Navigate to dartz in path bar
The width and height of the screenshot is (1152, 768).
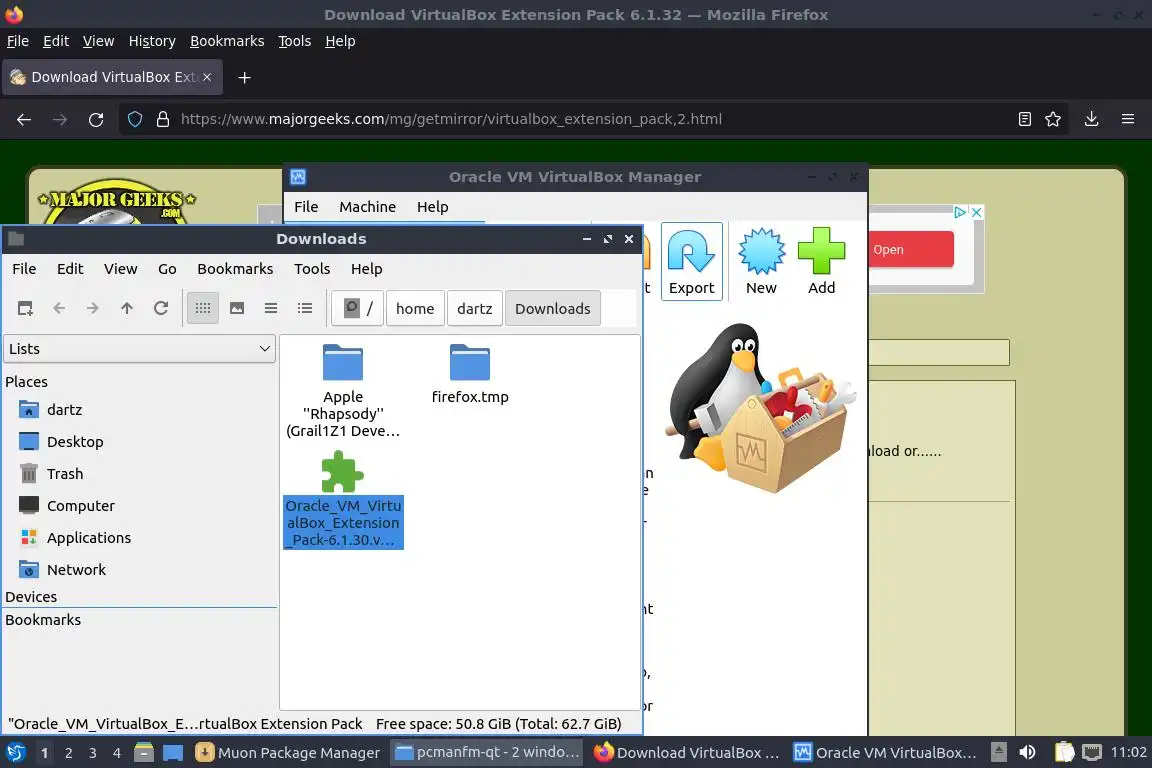click(x=475, y=309)
